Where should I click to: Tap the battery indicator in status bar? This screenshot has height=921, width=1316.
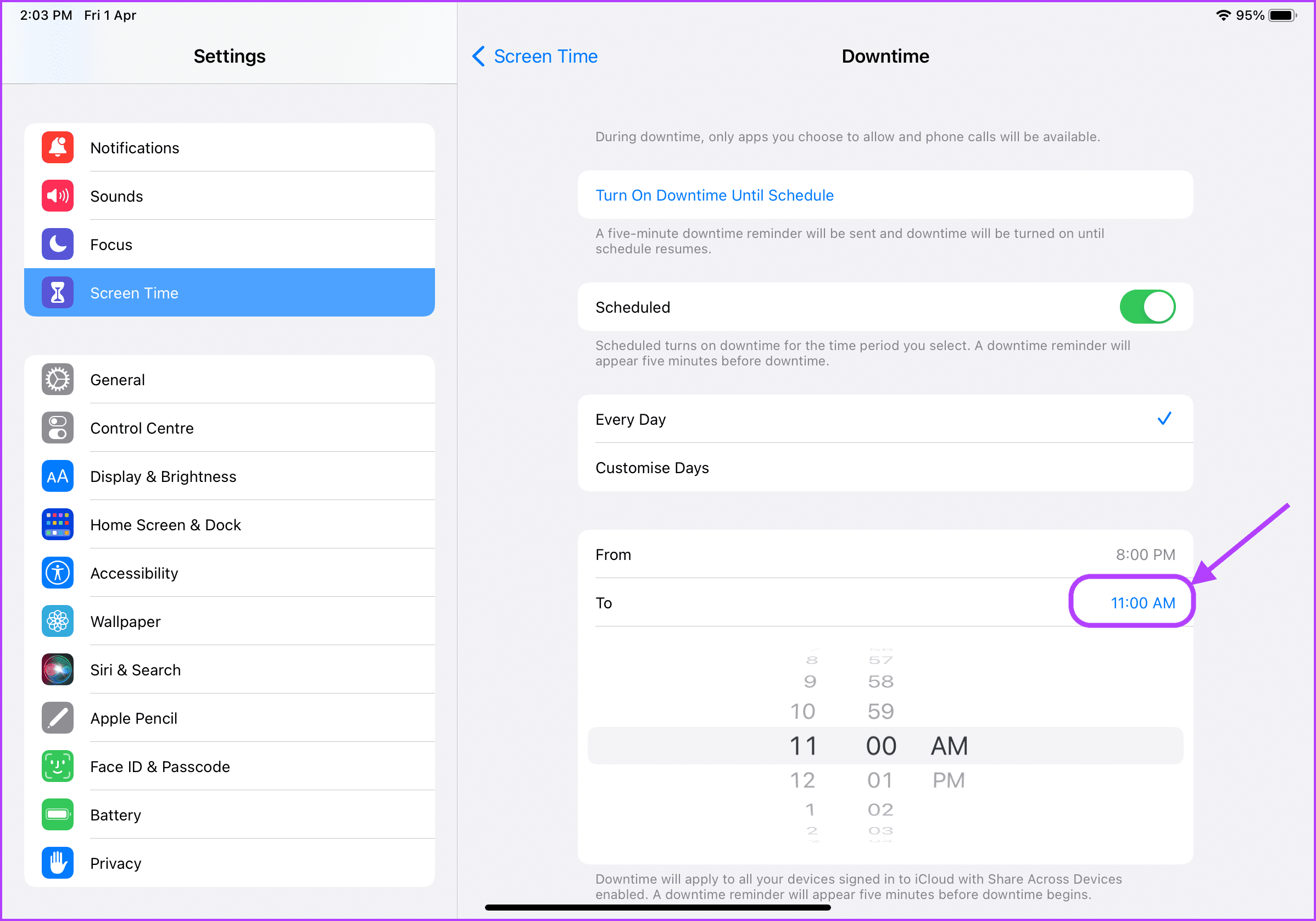[1282, 15]
